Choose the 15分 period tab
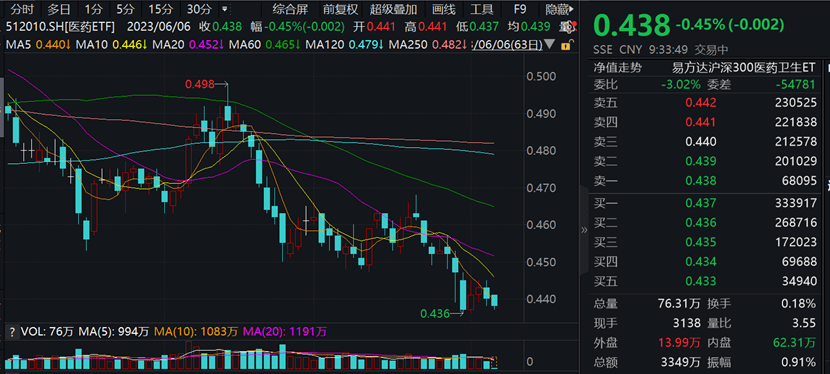 coord(160,9)
